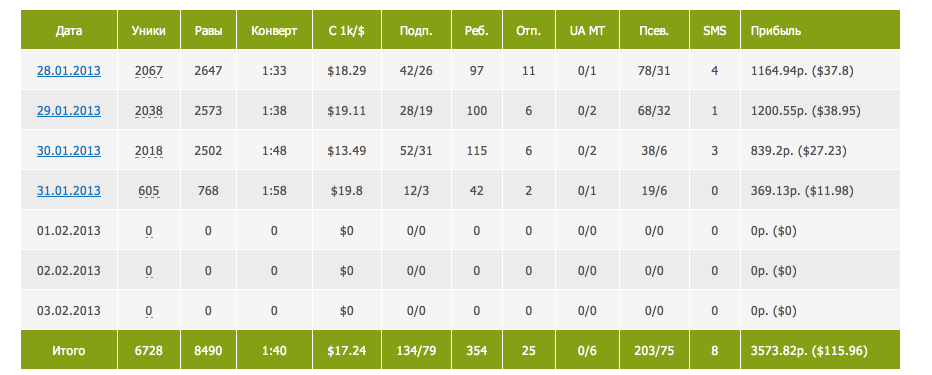This screenshot has height=375, width=932.
Task: Select the Конверт column header
Action: [274, 30]
